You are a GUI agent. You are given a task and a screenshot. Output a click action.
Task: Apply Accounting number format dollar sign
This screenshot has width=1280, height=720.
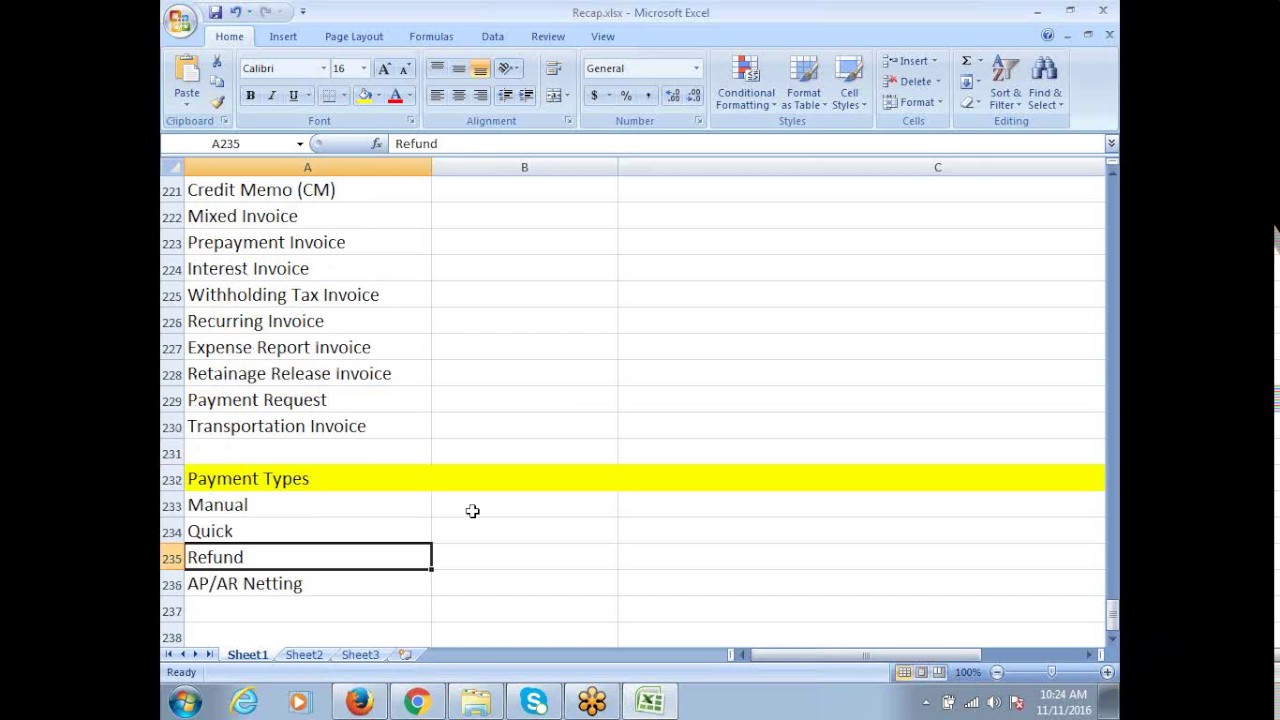pos(594,96)
